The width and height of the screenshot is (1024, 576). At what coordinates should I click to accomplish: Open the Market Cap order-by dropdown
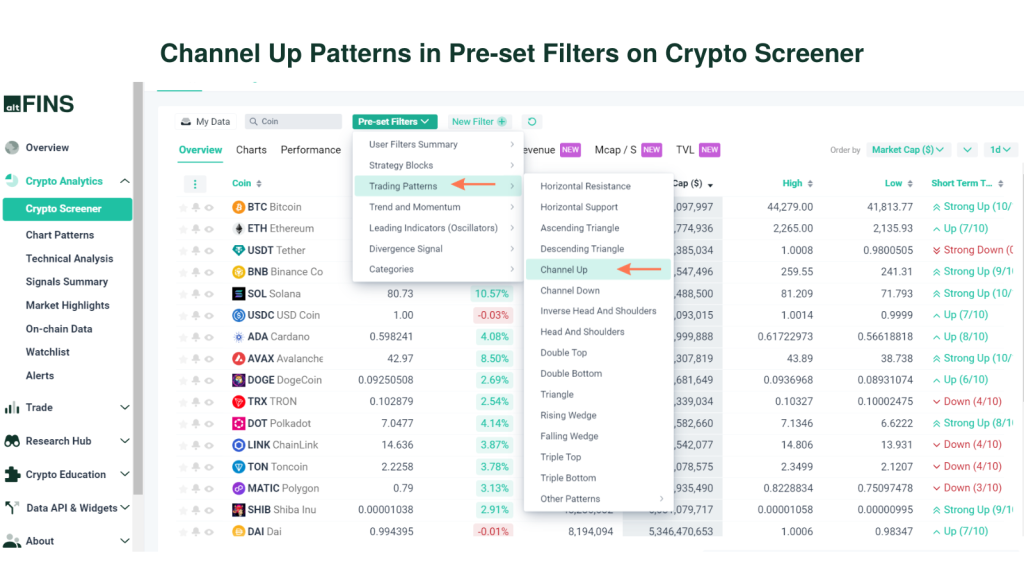coord(907,149)
